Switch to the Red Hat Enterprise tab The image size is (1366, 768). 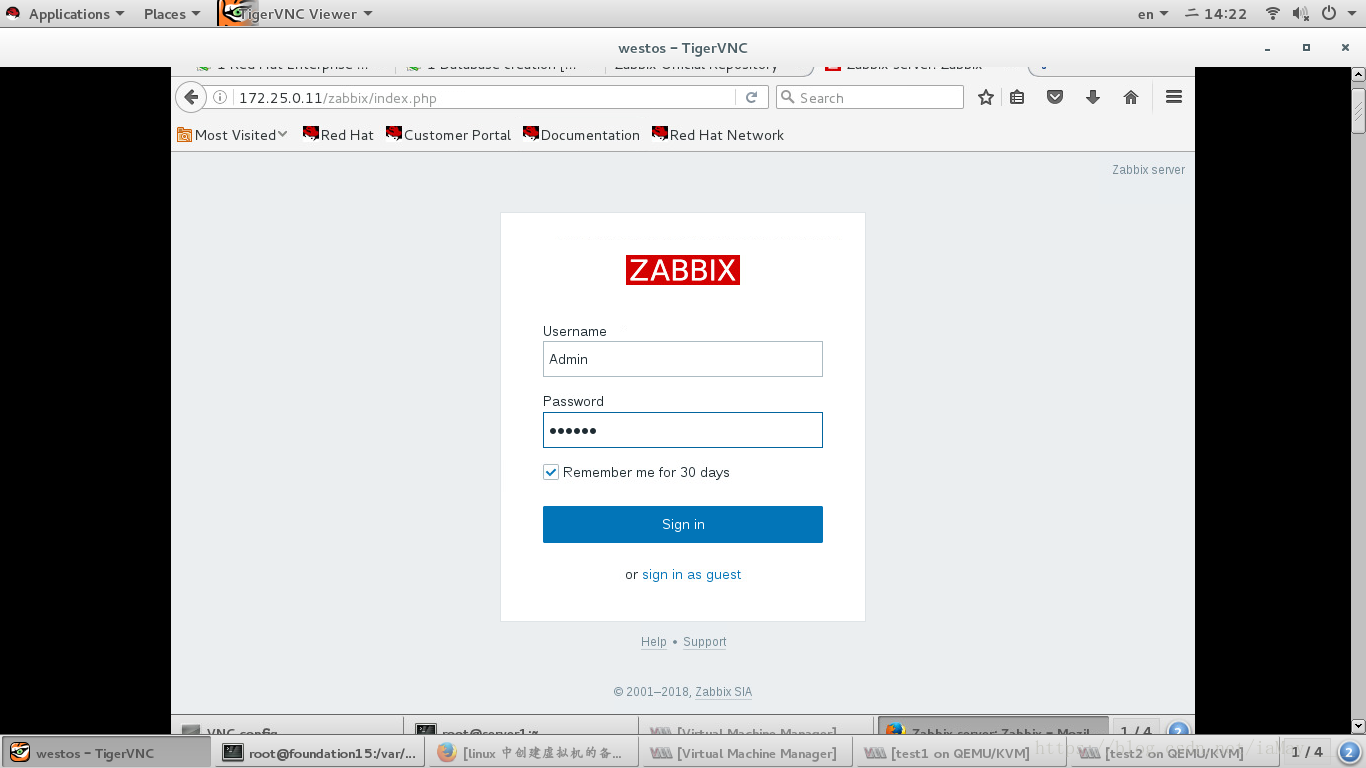coord(290,69)
